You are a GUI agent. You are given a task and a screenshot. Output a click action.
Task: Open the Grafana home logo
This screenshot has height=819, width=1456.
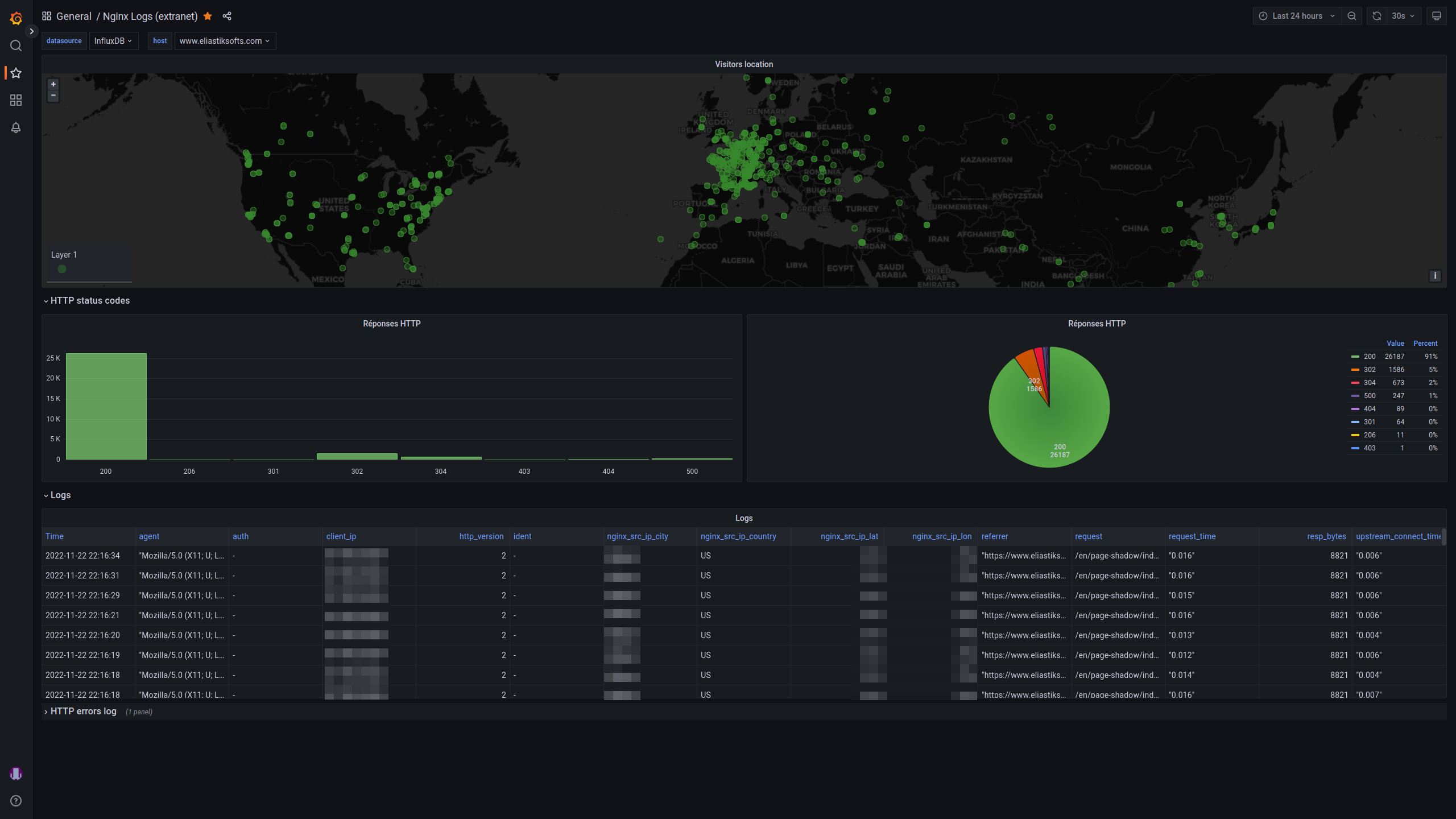(x=16, y=18)
